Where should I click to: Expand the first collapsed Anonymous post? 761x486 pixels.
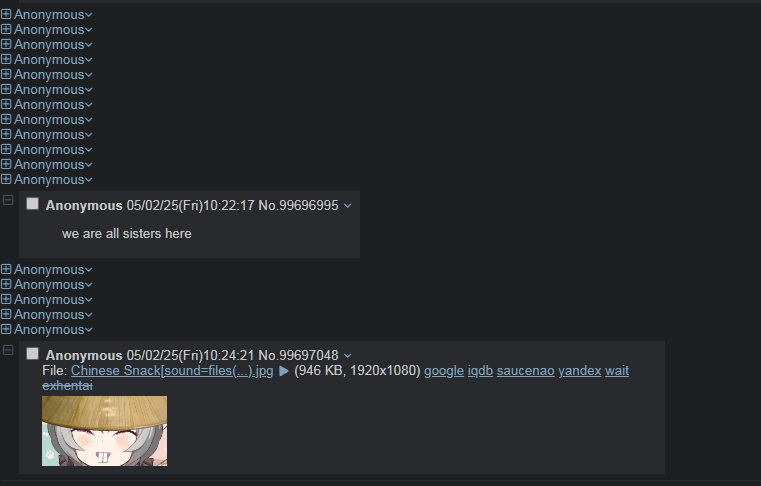(x=6, y=15)
